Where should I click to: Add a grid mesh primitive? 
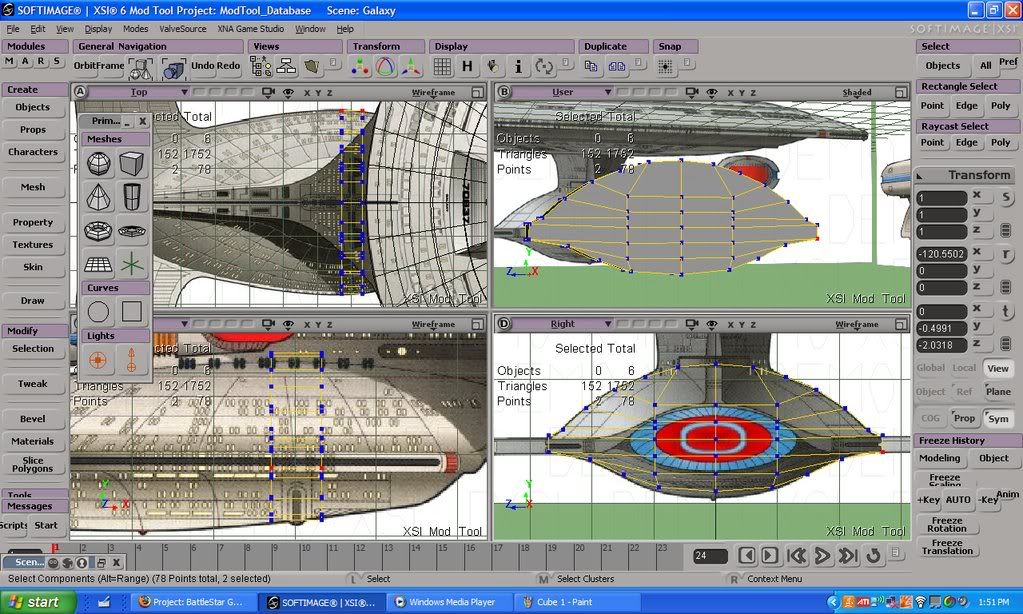[99, 264]
